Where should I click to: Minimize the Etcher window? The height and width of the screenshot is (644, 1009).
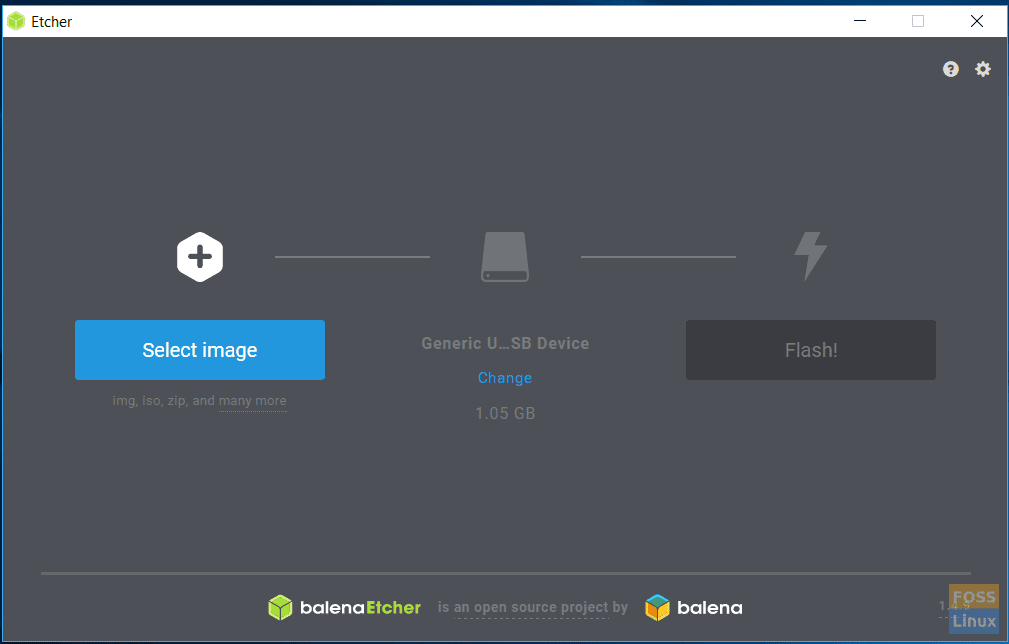tap(860, 21)
